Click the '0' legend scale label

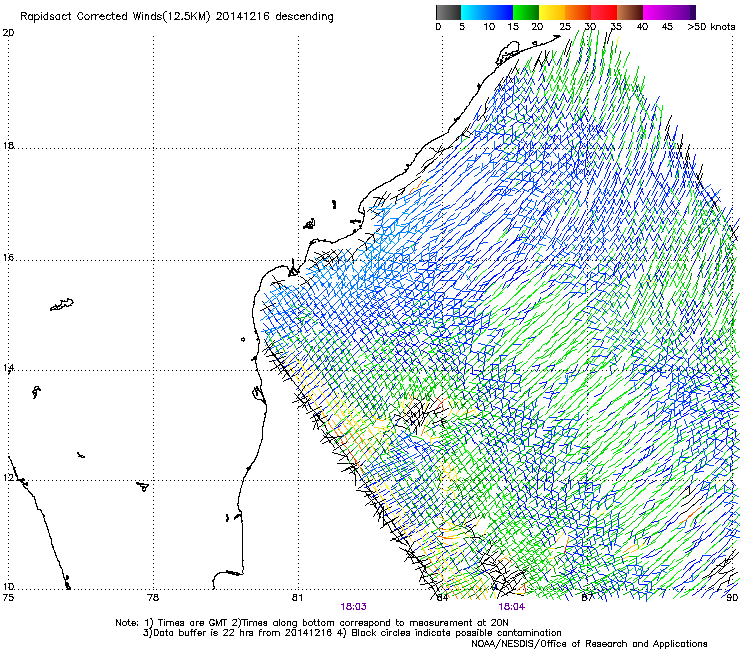pos(438,27)
